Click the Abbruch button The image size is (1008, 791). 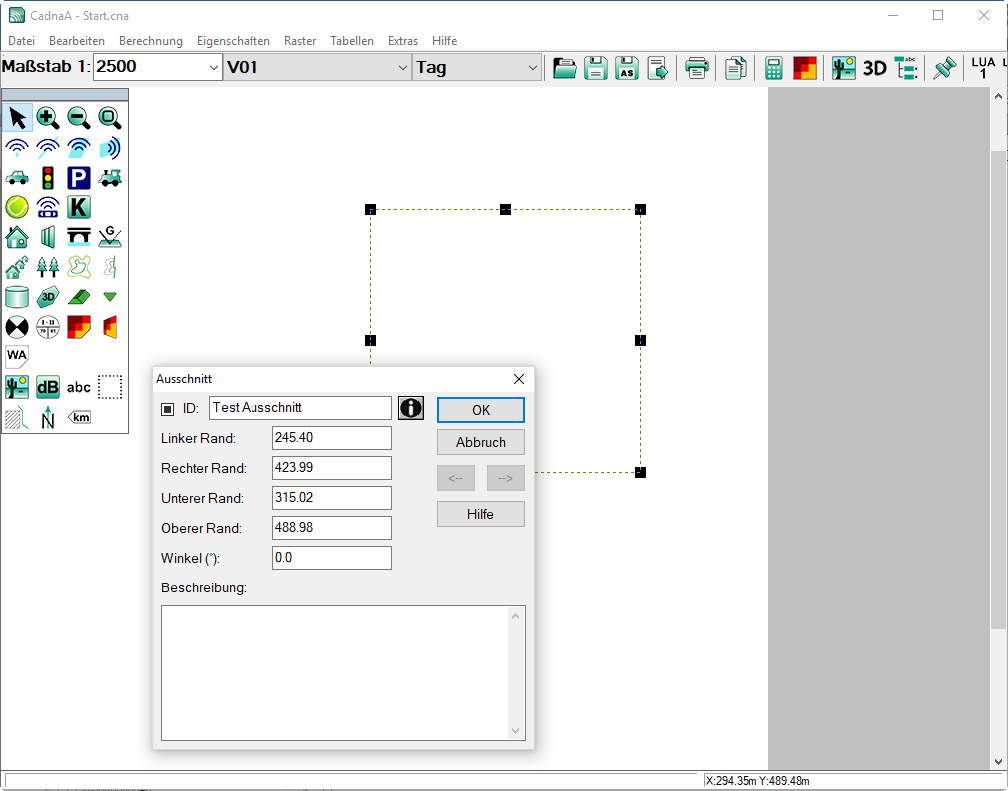pyautogui.click(x=481, y=442)
